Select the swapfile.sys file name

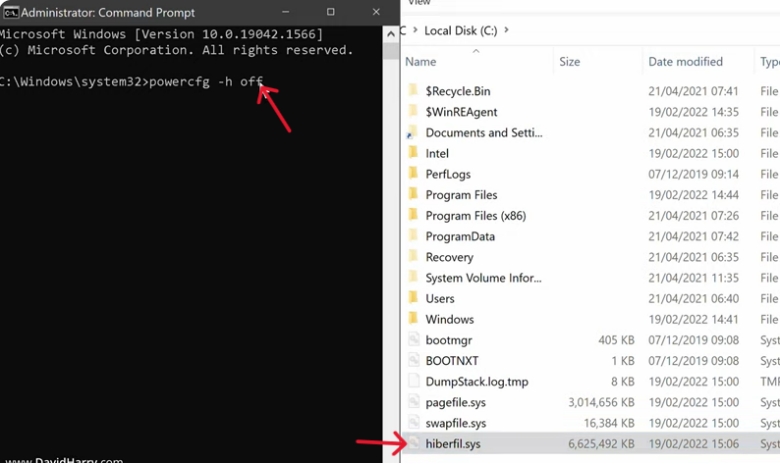click(456, 423)
